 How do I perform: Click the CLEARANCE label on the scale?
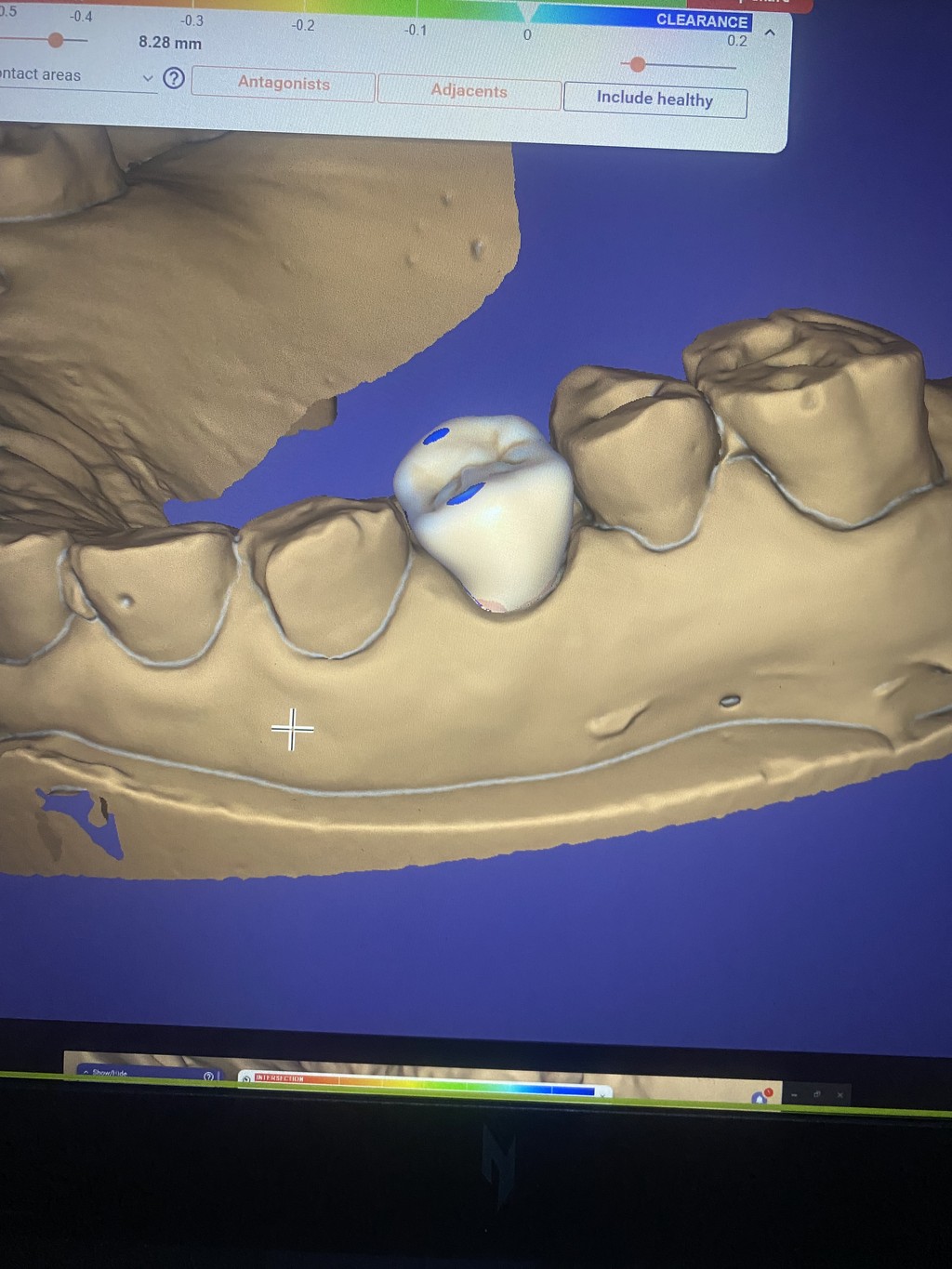(x=702, y=20)
